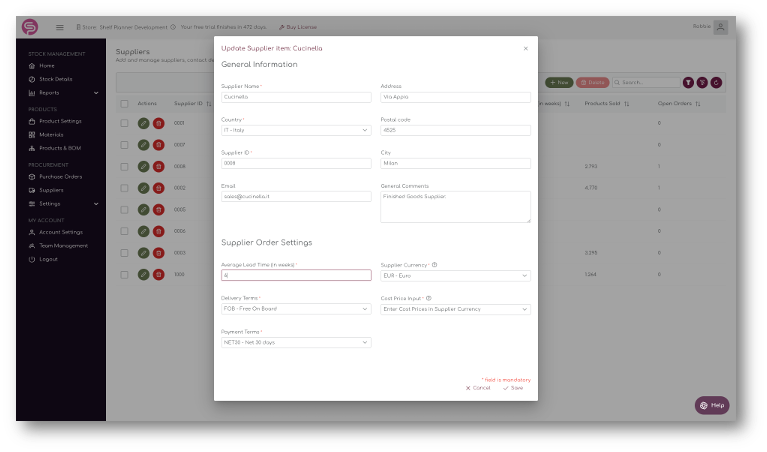
Task: Click the info icon next to Cost Price Input
Action: (x=429, y=298)
